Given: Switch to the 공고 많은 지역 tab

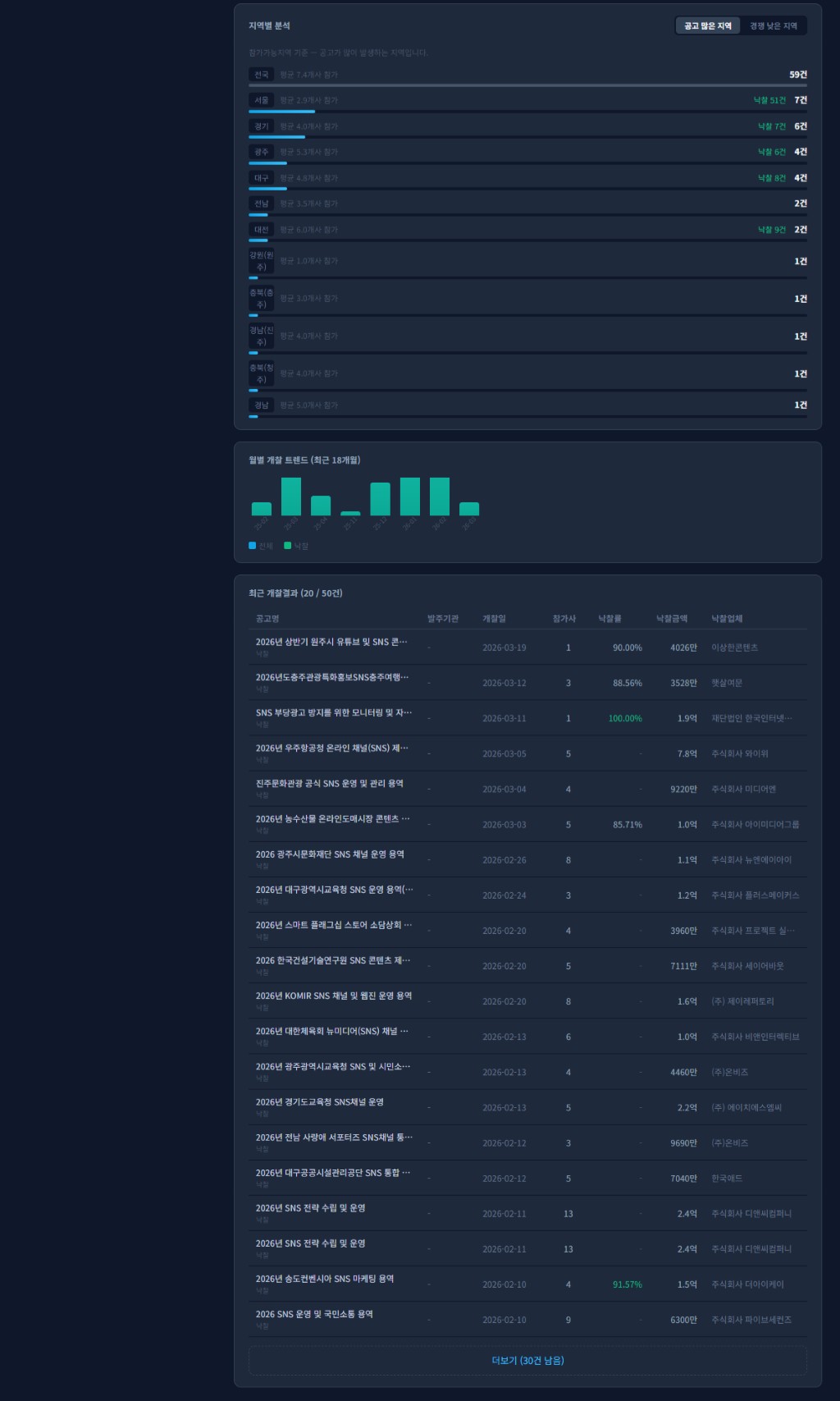Looking at the screenshot, I should click(707, 26).
